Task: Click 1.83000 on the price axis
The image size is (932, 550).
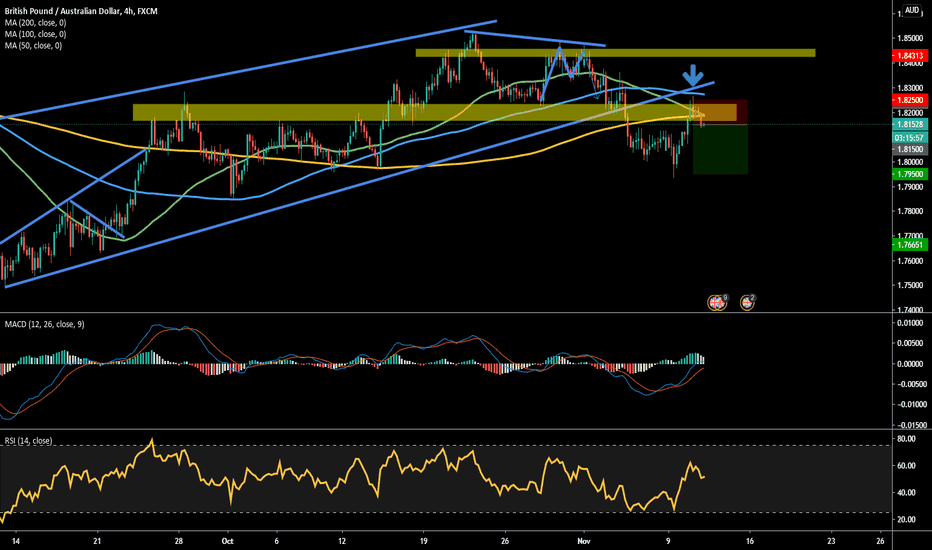Action: click(x=910, y=88)
